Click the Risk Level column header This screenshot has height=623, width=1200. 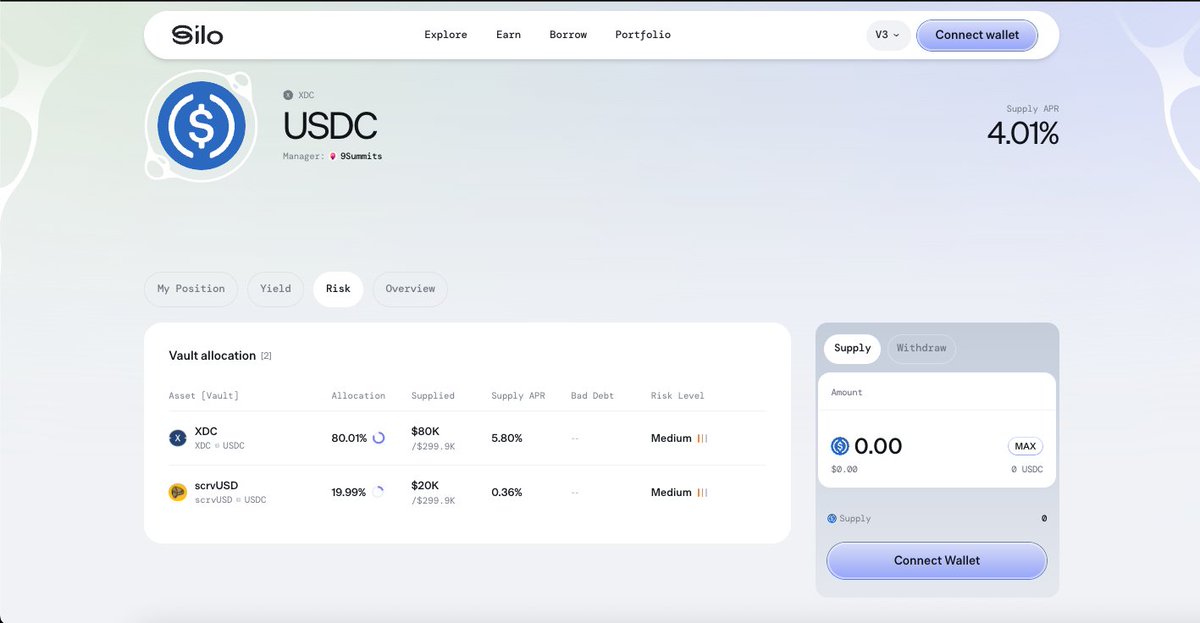pyautogui.click(x=678, y=396)
